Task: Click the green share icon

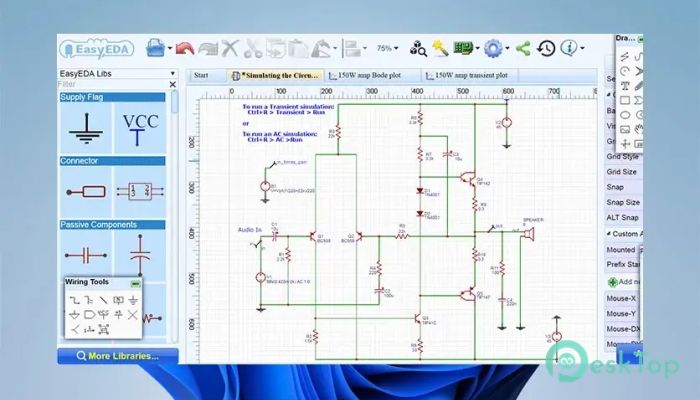Action: [523, 48]
